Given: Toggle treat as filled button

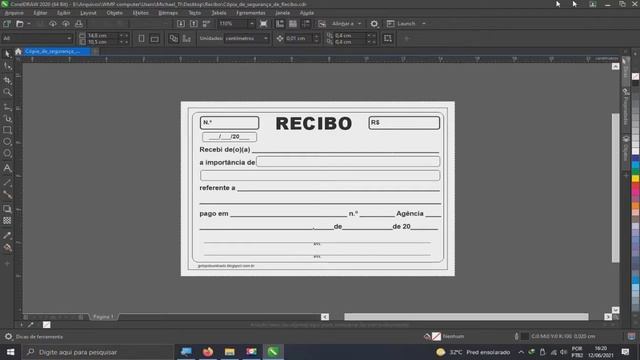Looking at the screenshot, I should click(x=388, y=38).
